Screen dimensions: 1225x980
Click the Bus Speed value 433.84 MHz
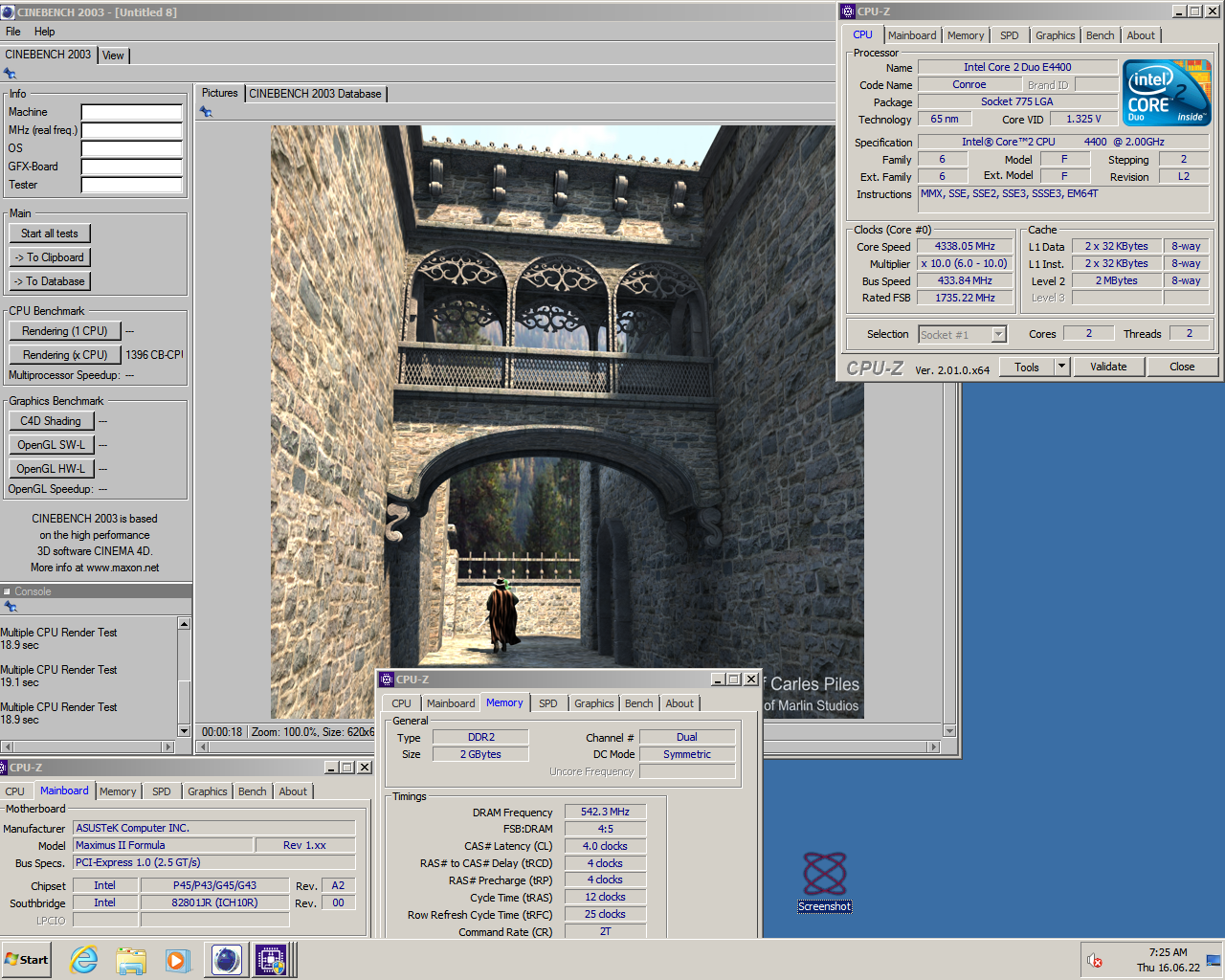click(x=965, y=280)
